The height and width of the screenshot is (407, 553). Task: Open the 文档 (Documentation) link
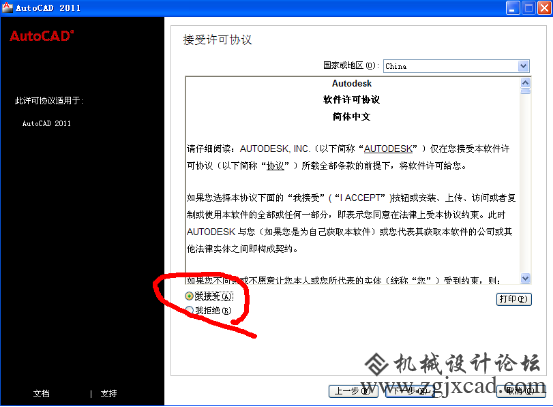[41, 393]
